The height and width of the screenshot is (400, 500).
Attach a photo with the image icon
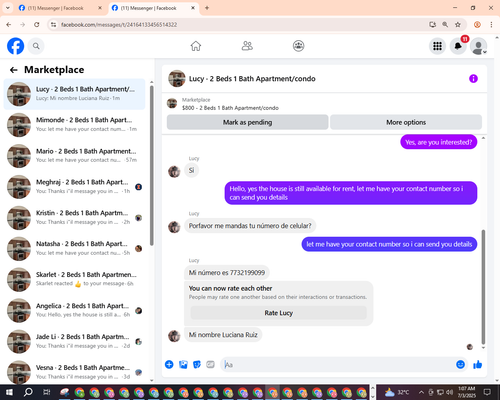(x=183, y=364)
